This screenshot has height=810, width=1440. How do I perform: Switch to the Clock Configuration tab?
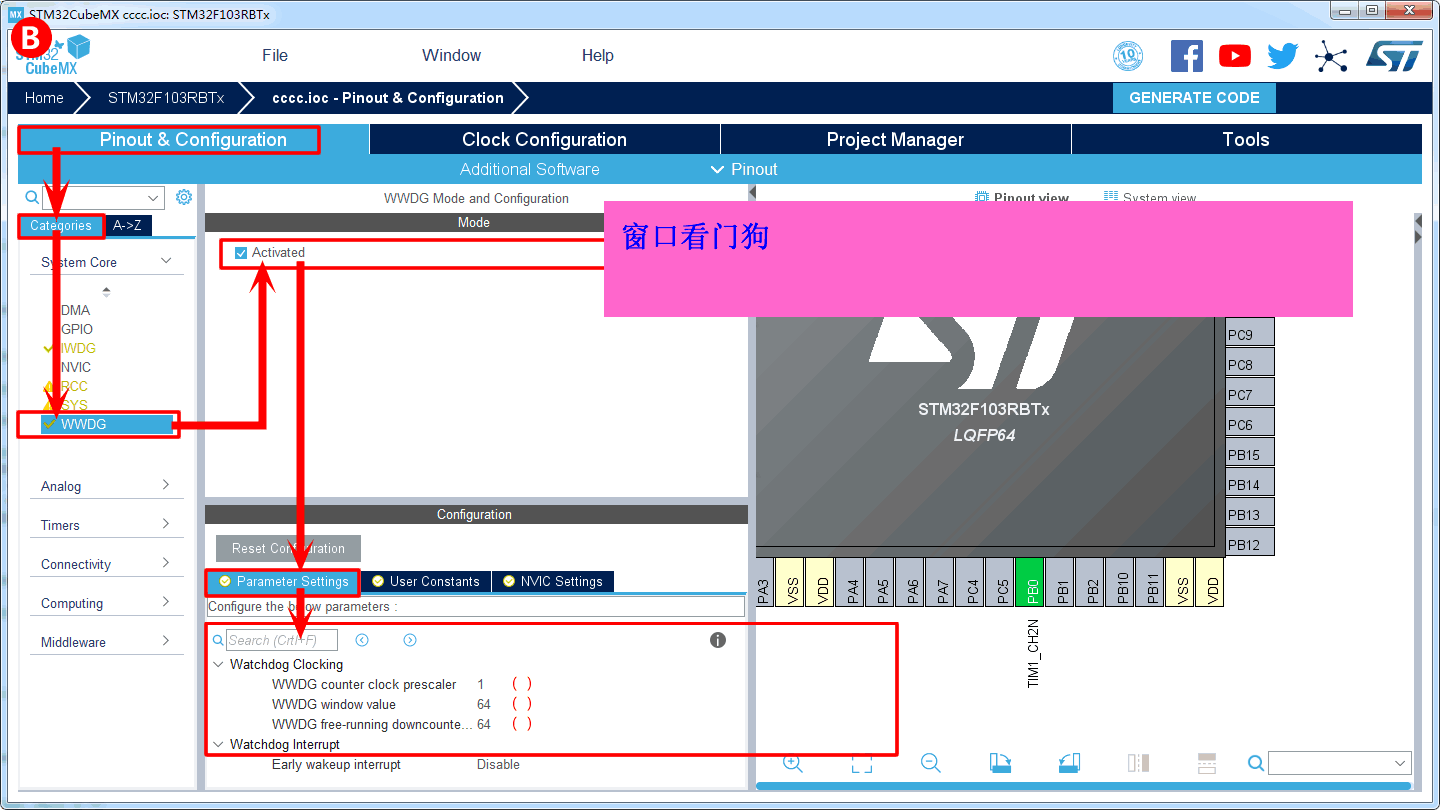point(544,140)
